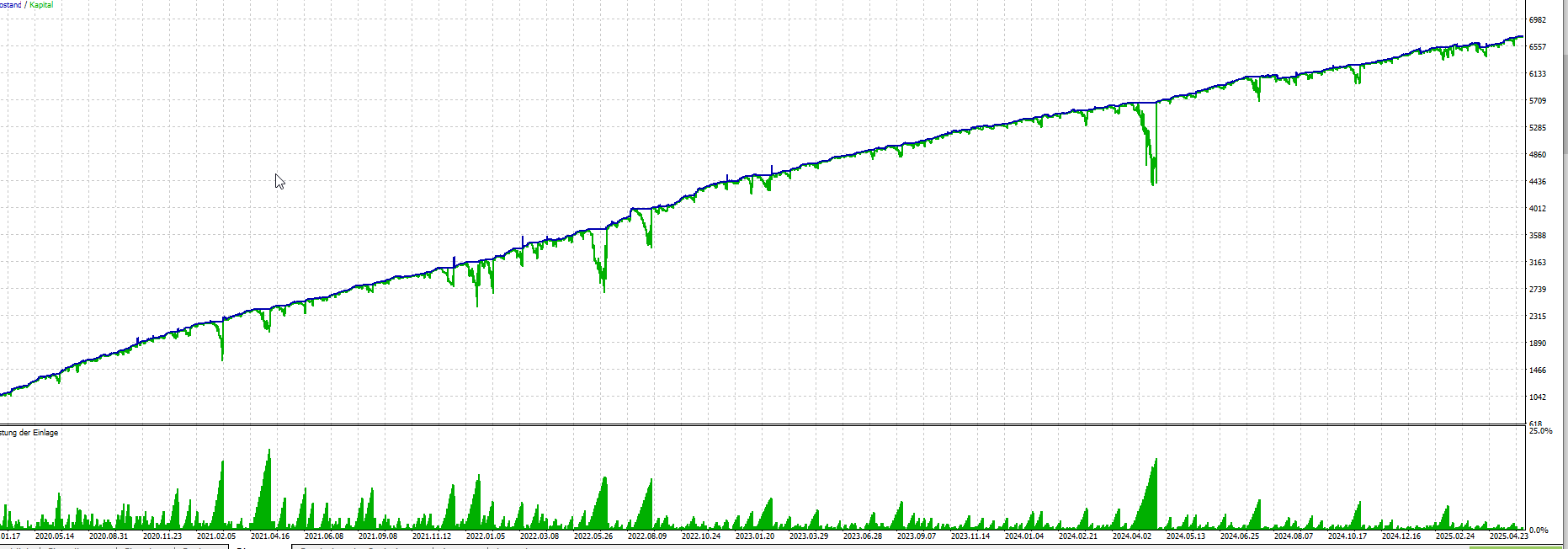Click the 1042 value on the balance axis
The image size is (1568, 549).
[x=1538, y=397]
